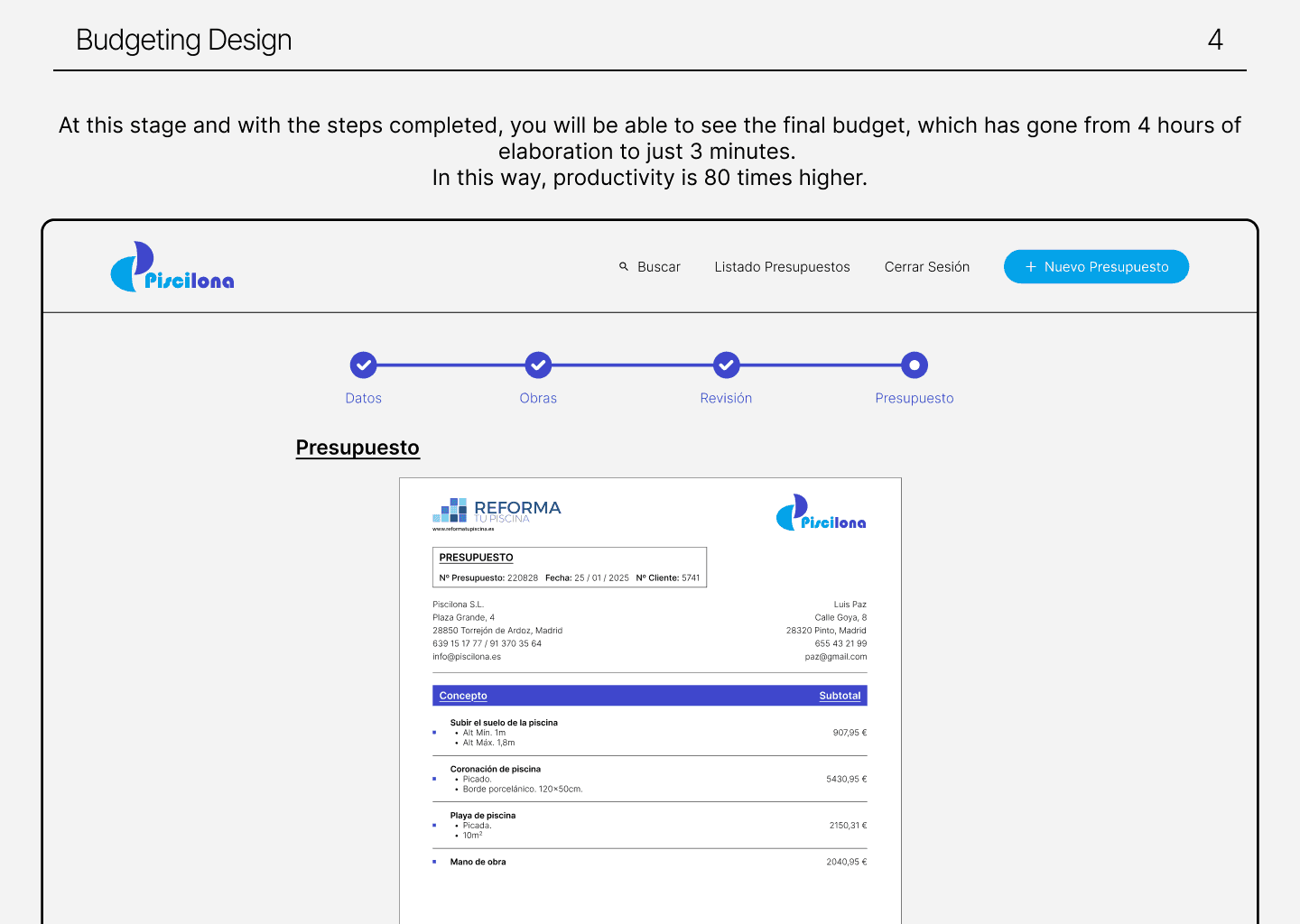
Task: Click the completed checkmark for the Obras step
Action: tap(538, 365)
